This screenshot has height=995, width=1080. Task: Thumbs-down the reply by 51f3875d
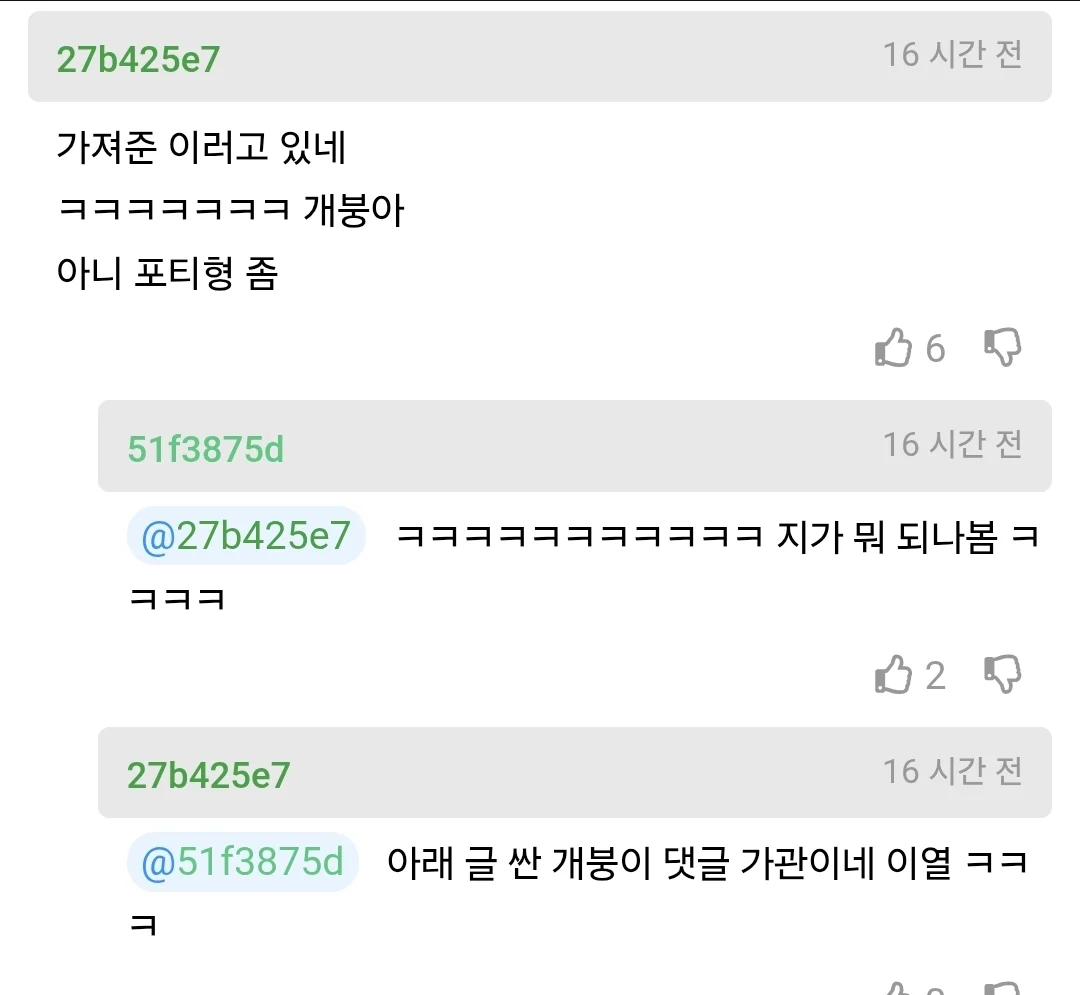1002,675
